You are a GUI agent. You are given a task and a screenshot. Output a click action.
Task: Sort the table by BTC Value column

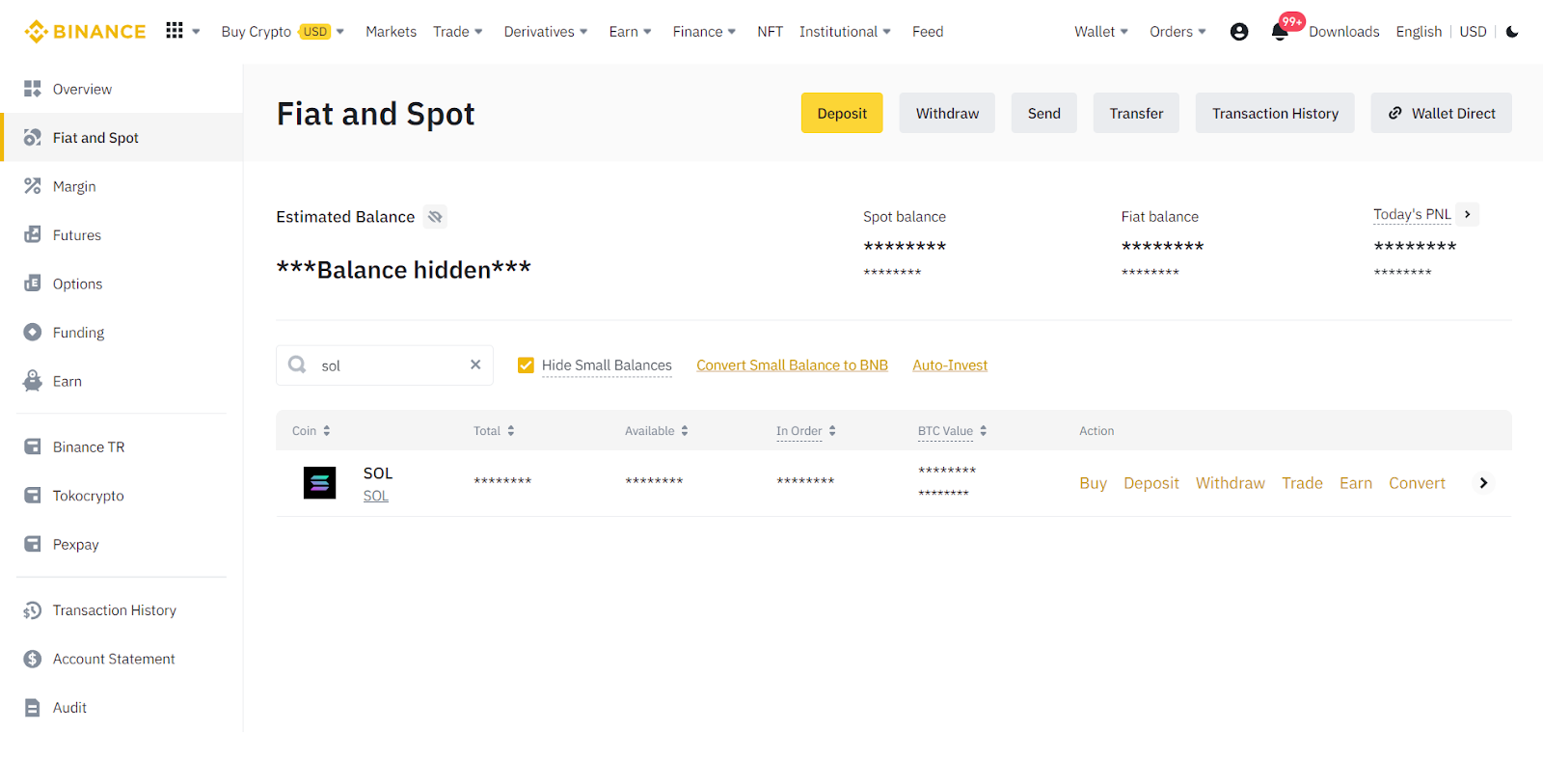(x=953, y=431)
